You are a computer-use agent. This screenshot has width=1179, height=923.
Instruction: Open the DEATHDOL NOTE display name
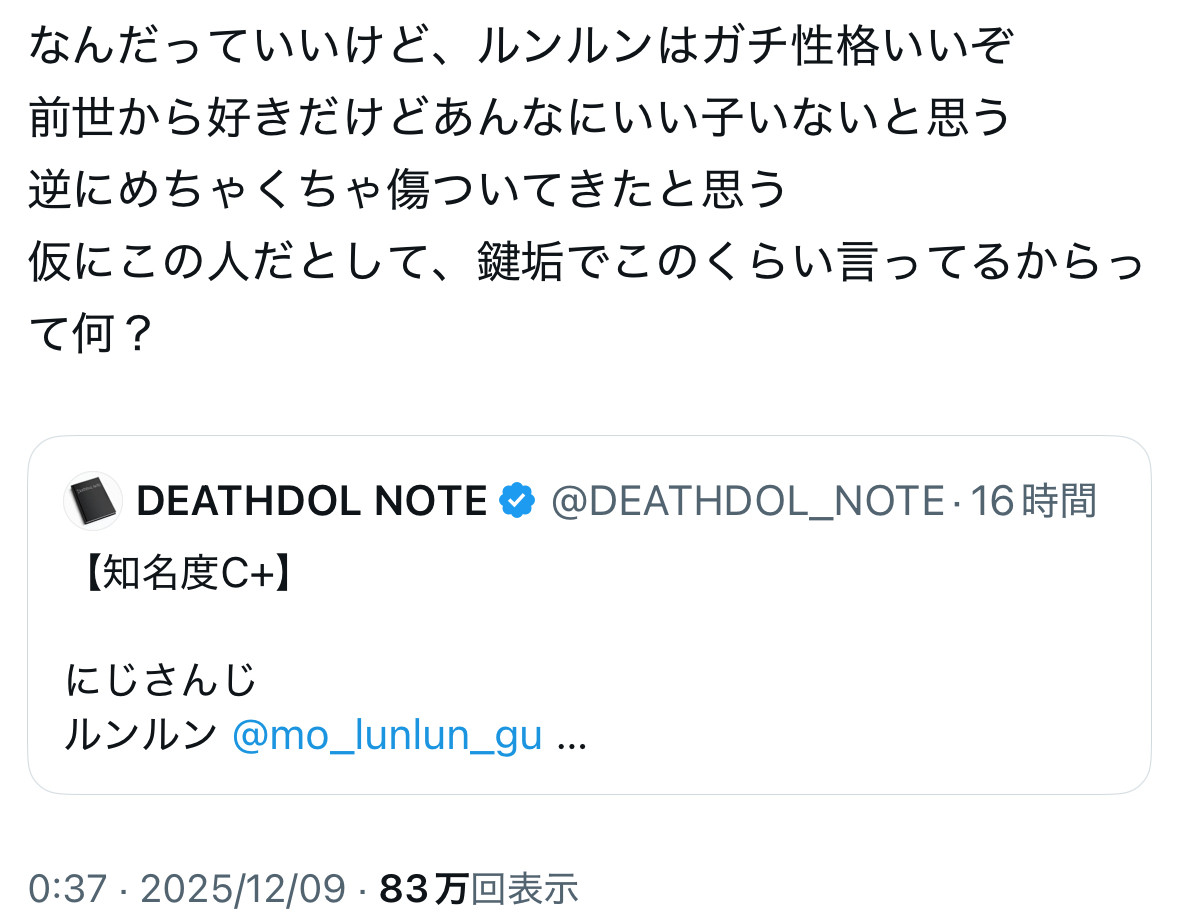311,501
